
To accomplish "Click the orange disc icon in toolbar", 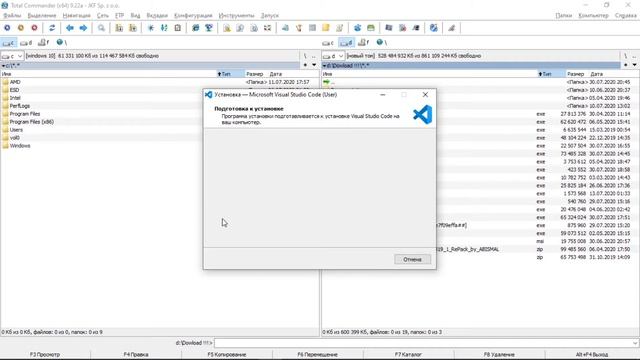I will pyautogui.click(x=20, y=28).
